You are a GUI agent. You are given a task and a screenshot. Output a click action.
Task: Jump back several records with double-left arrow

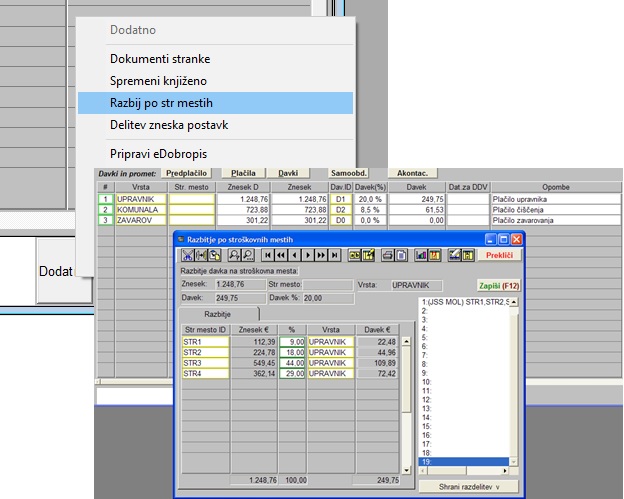[281, 255]
